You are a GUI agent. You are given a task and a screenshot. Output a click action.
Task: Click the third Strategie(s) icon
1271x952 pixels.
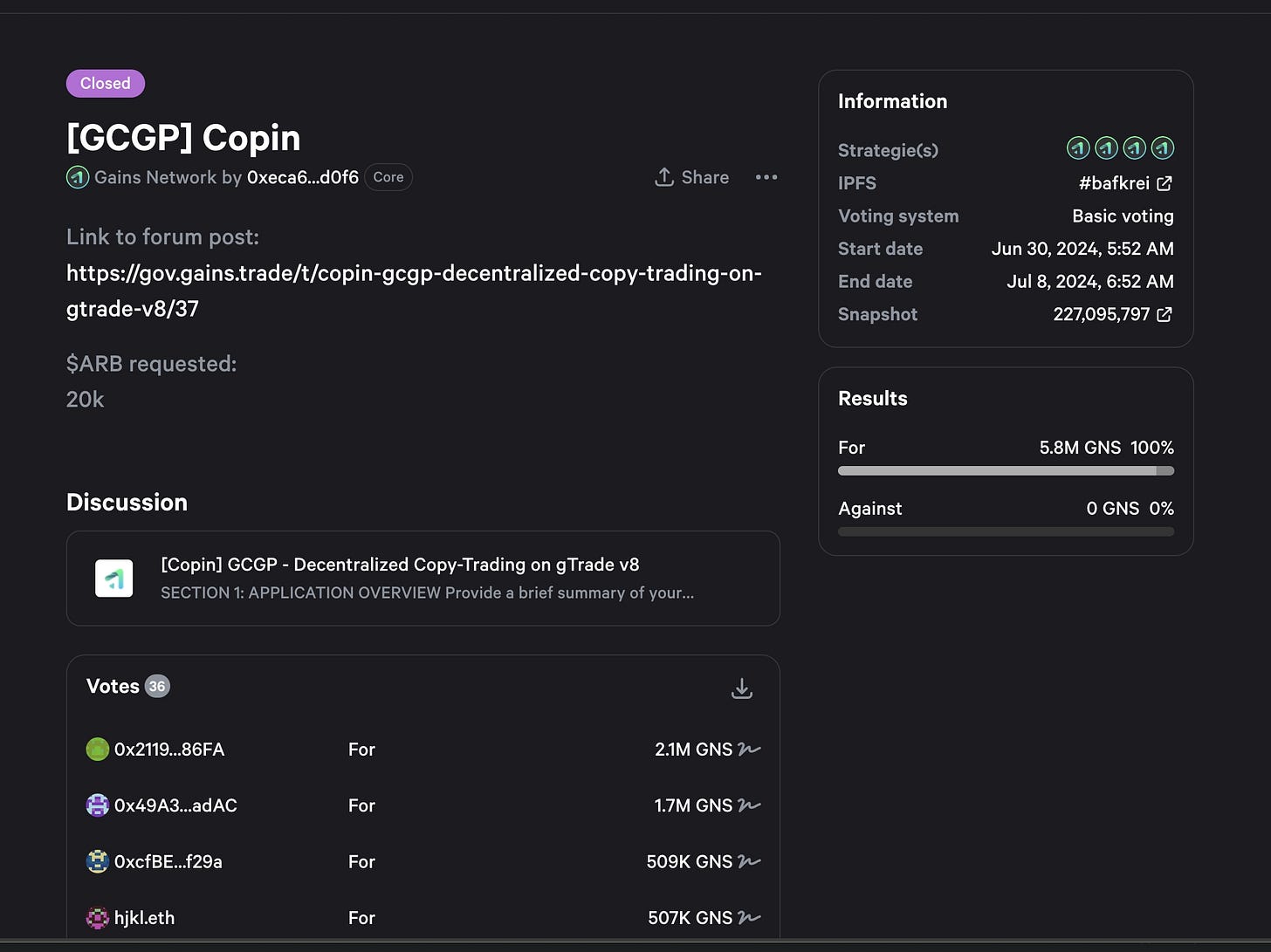[1134, 149]
